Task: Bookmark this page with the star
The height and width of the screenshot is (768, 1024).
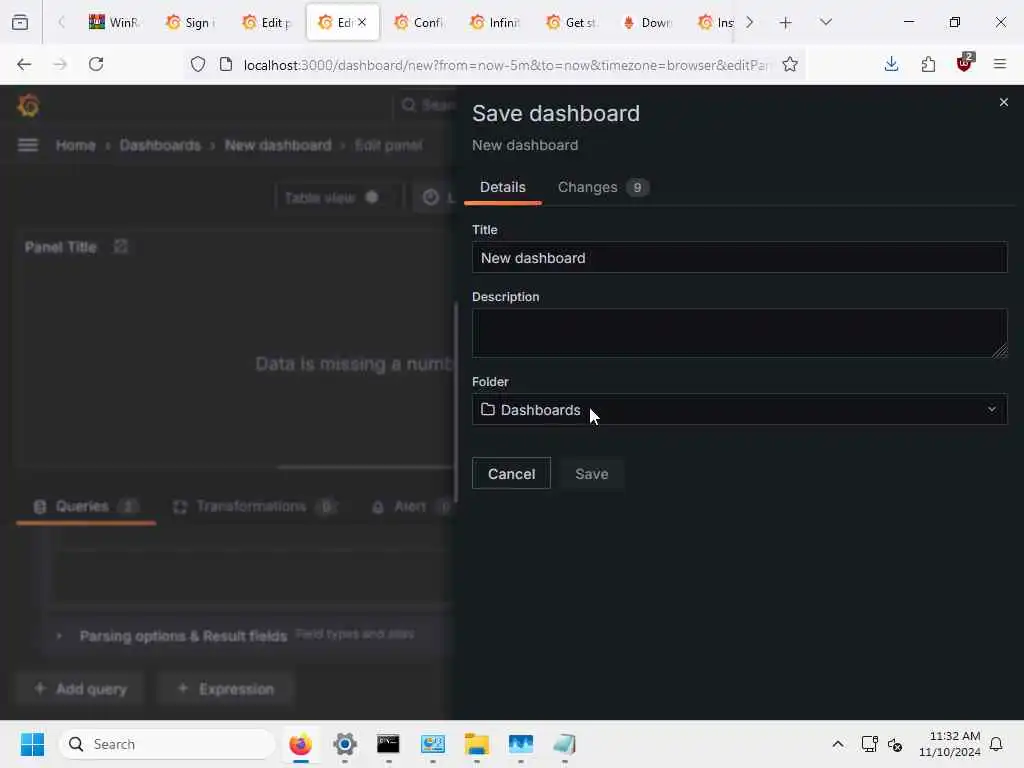Action: [790, 64]
